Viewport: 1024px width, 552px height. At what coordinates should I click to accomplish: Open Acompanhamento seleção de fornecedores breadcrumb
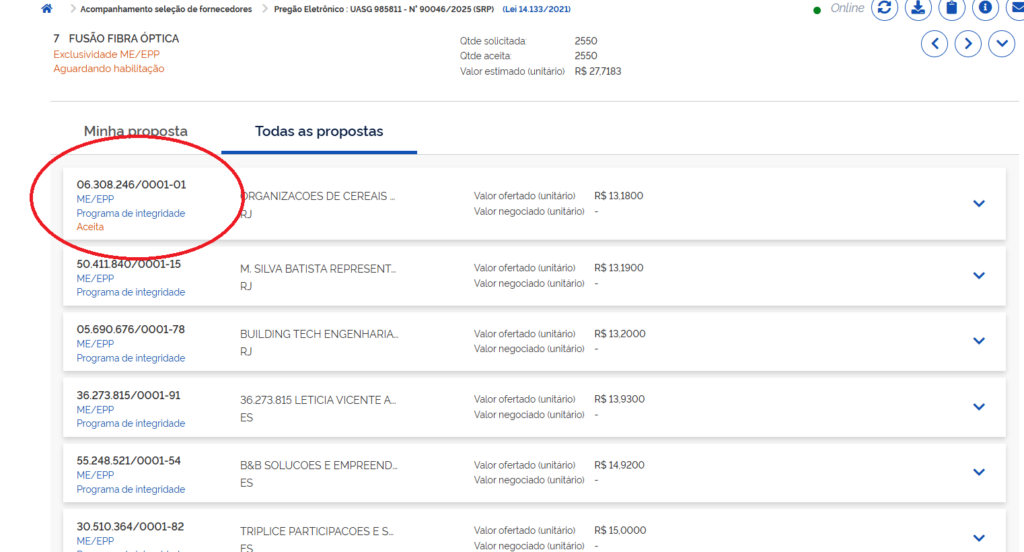coord(166,9)
